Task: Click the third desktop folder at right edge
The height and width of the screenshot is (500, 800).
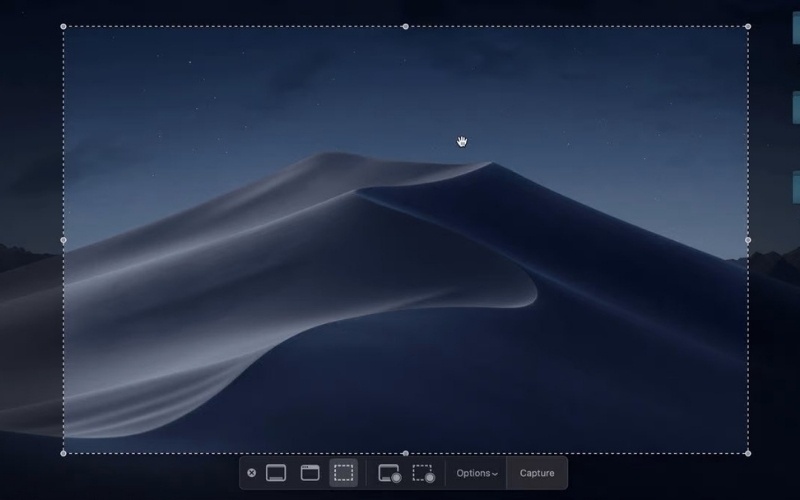Action: [x=796, y=187]
